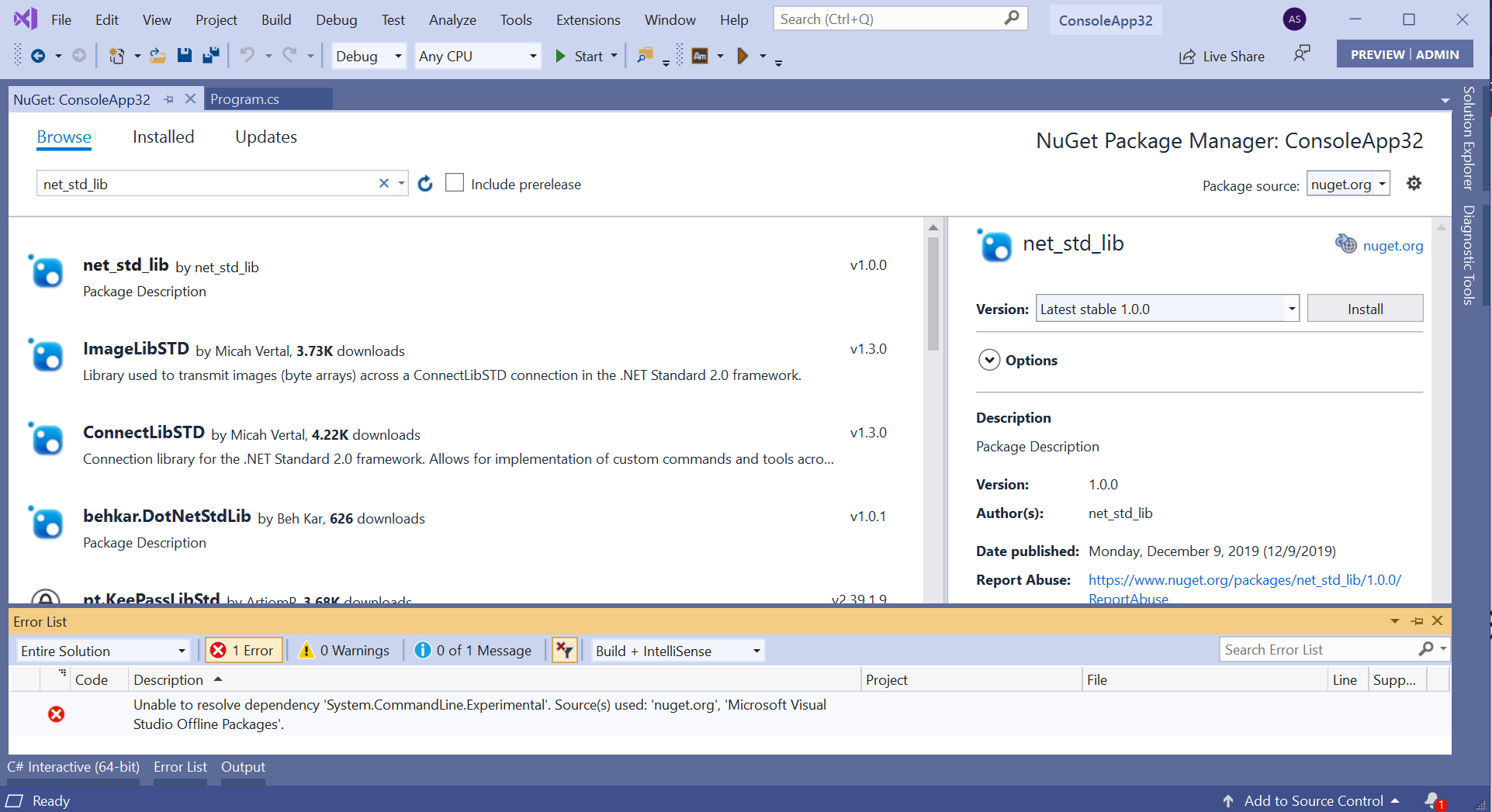Open the Live Share session icon
This screenshot has height=812, width=1492.
pos(1186,57)
